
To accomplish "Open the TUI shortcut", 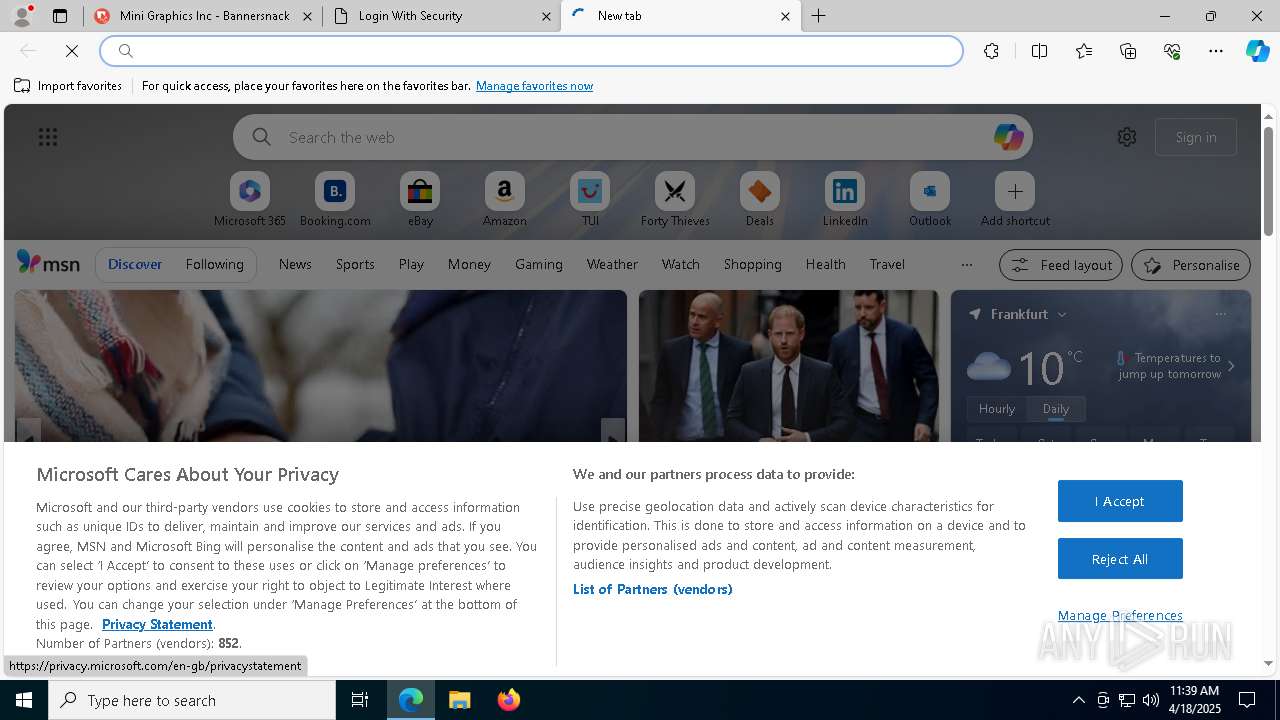I will coord(590,200).
